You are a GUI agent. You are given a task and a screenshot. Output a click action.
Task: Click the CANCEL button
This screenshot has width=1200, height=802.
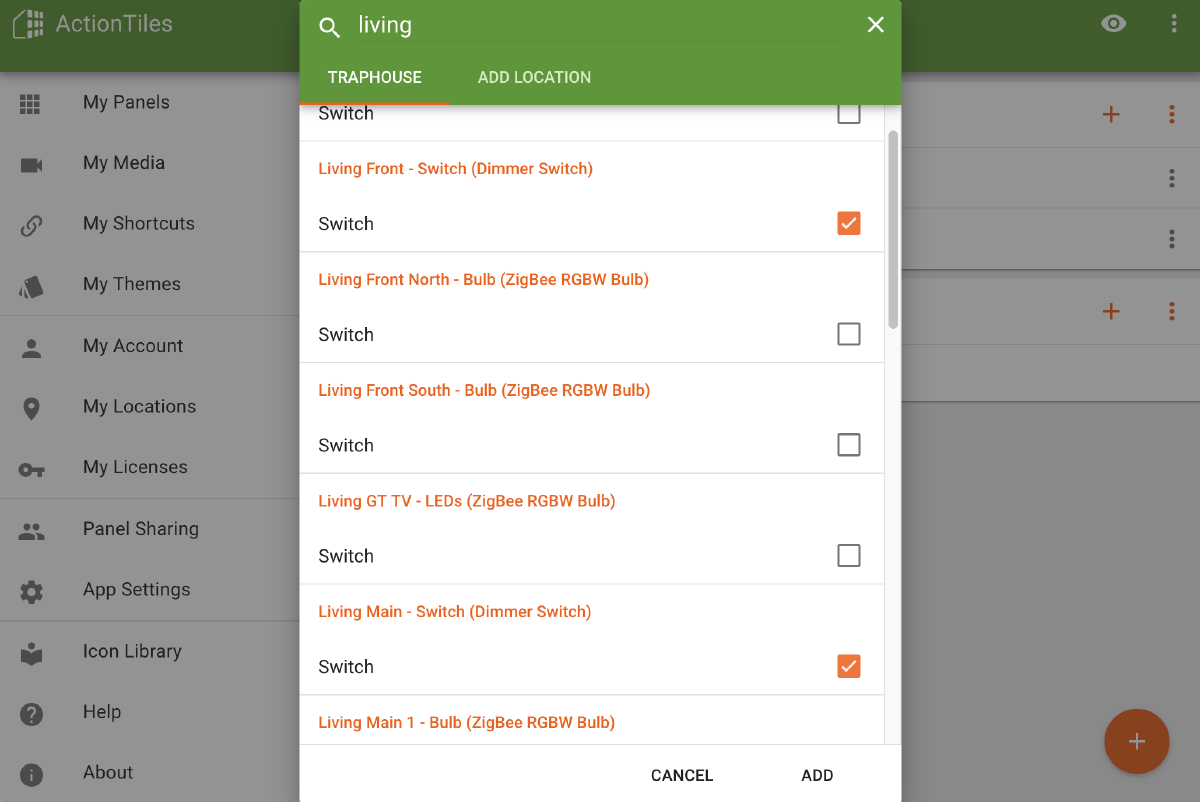coord(682,775)
